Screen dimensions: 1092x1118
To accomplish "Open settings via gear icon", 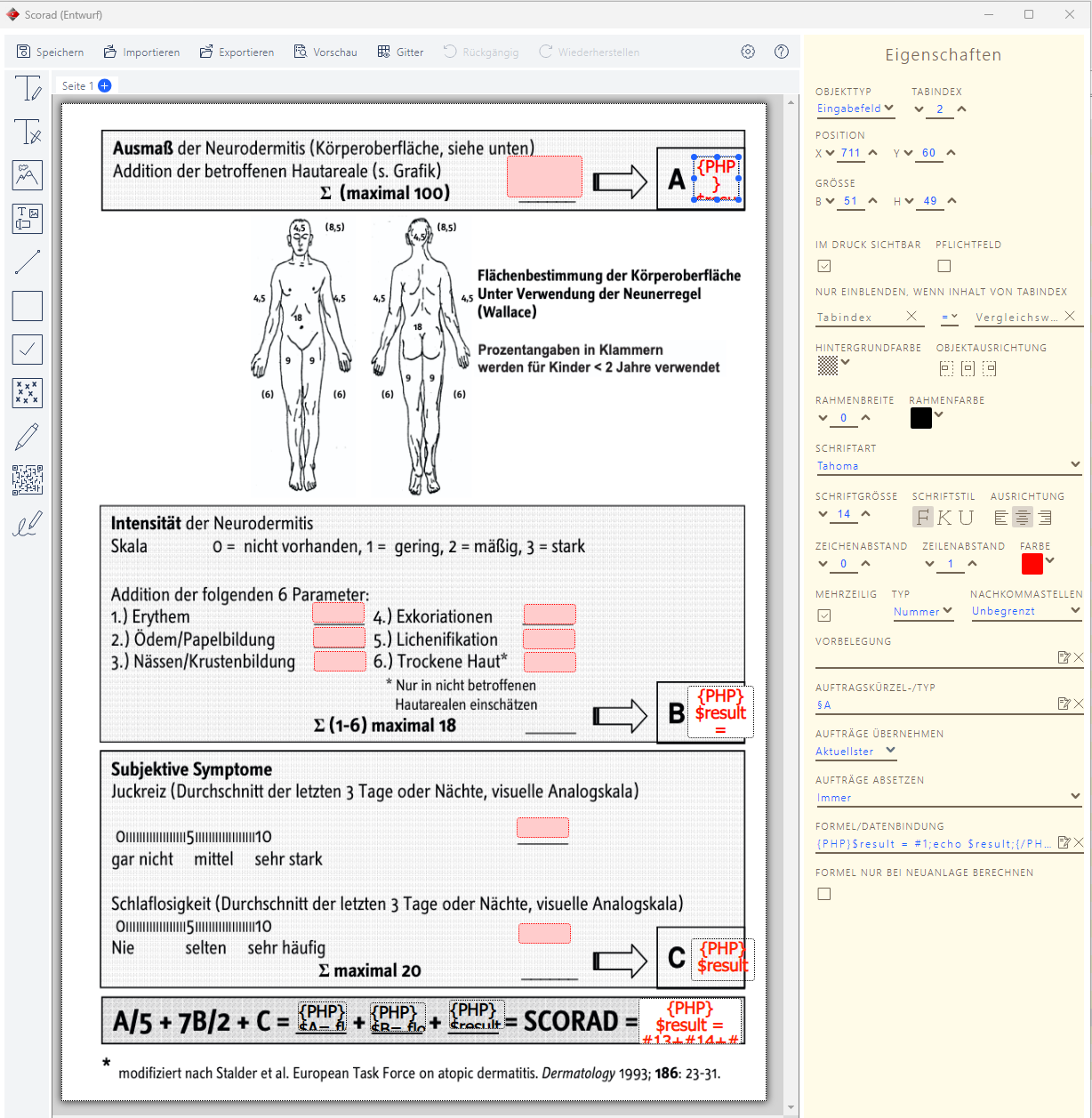I will click(x=748, y=52).
